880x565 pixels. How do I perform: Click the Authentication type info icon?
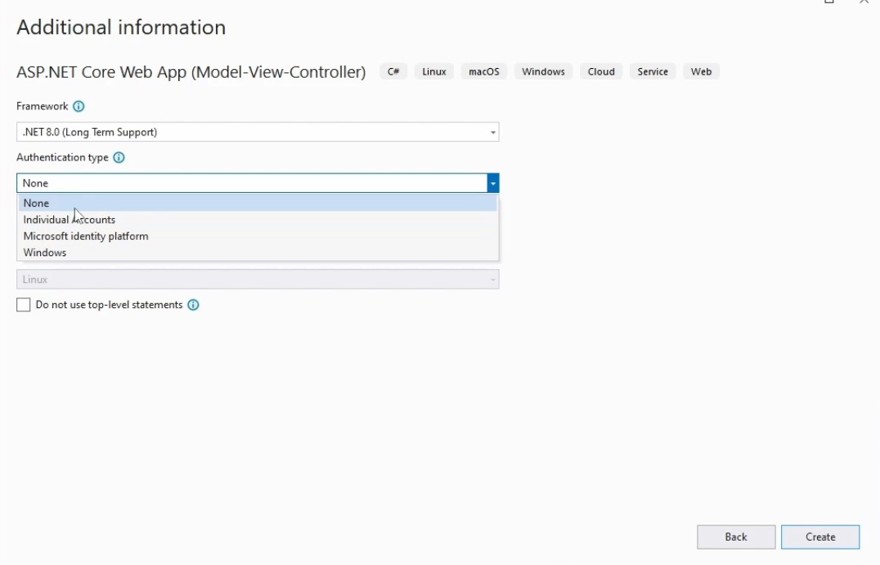(119, 158)
